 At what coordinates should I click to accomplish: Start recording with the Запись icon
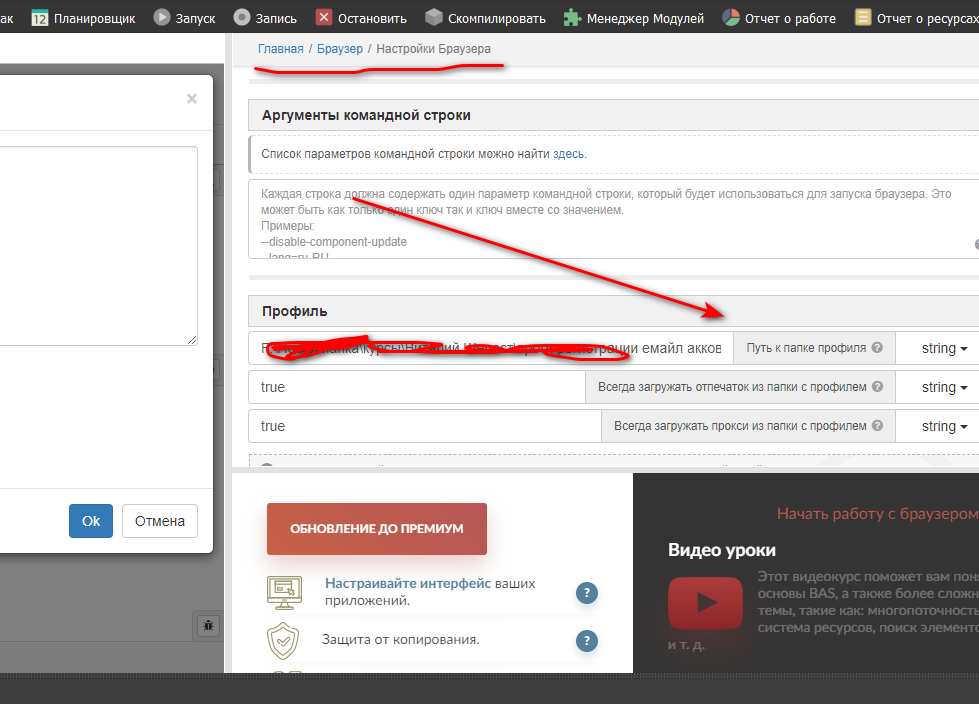242,18
